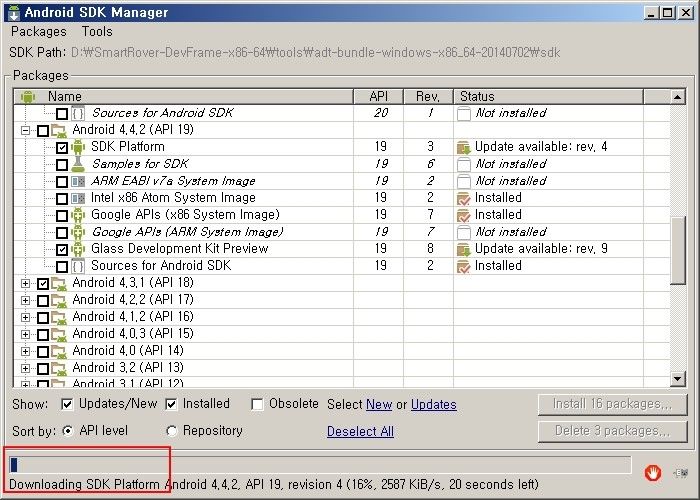700x500 pixels.
Task: Click the New link to select new packages
Action: pyautogui.click(x=379, y=404)
